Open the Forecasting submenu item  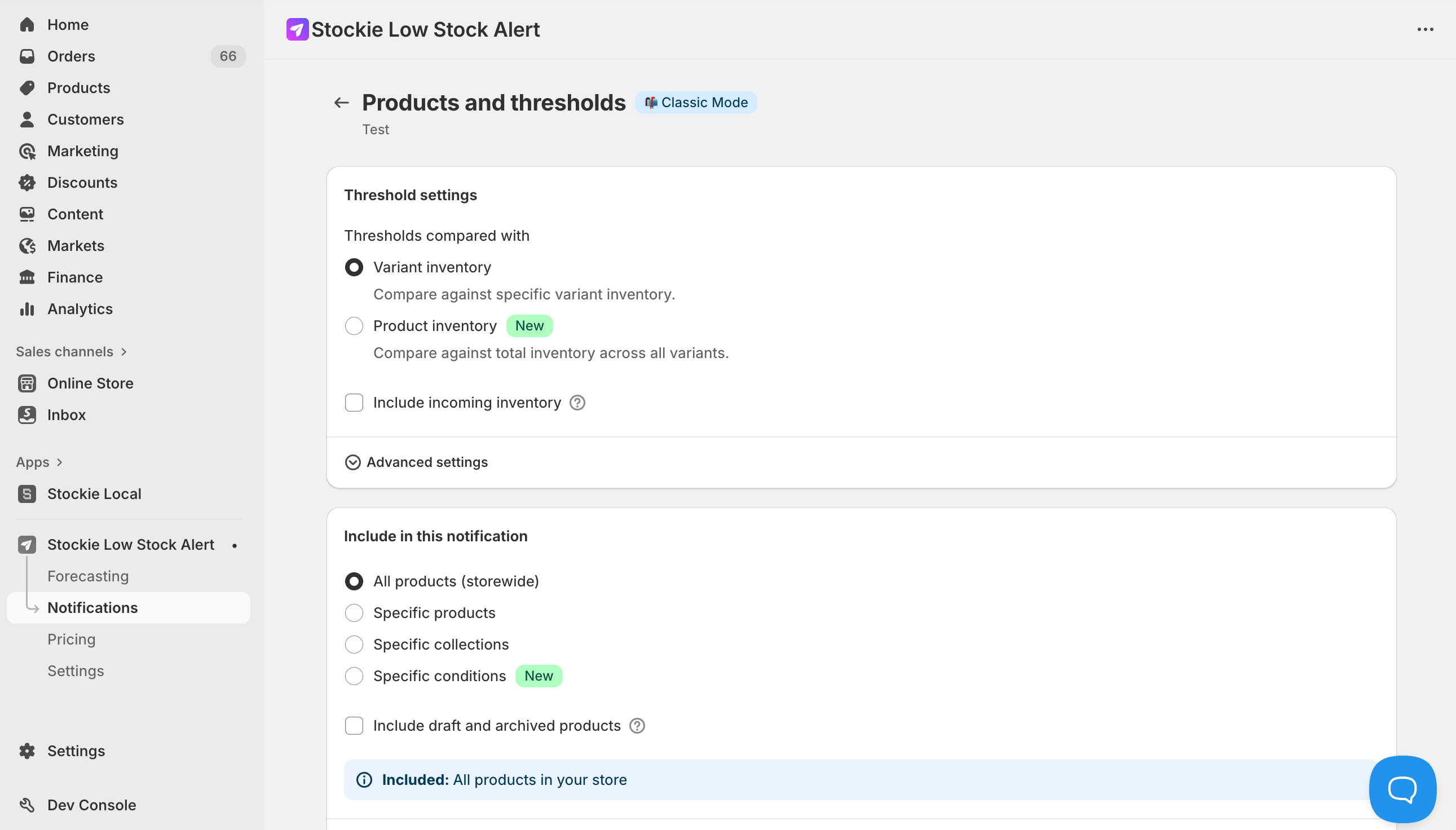pos(88,576)
